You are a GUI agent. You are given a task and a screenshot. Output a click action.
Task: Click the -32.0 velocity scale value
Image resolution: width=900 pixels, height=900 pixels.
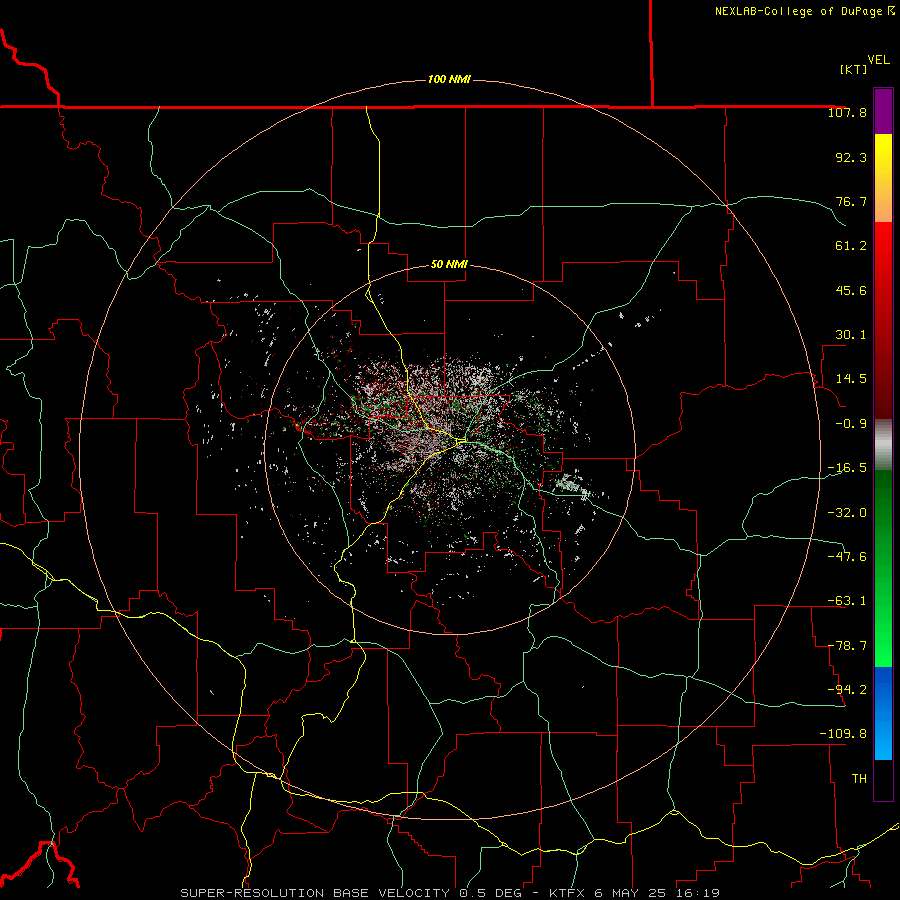[x=847, y=513]
